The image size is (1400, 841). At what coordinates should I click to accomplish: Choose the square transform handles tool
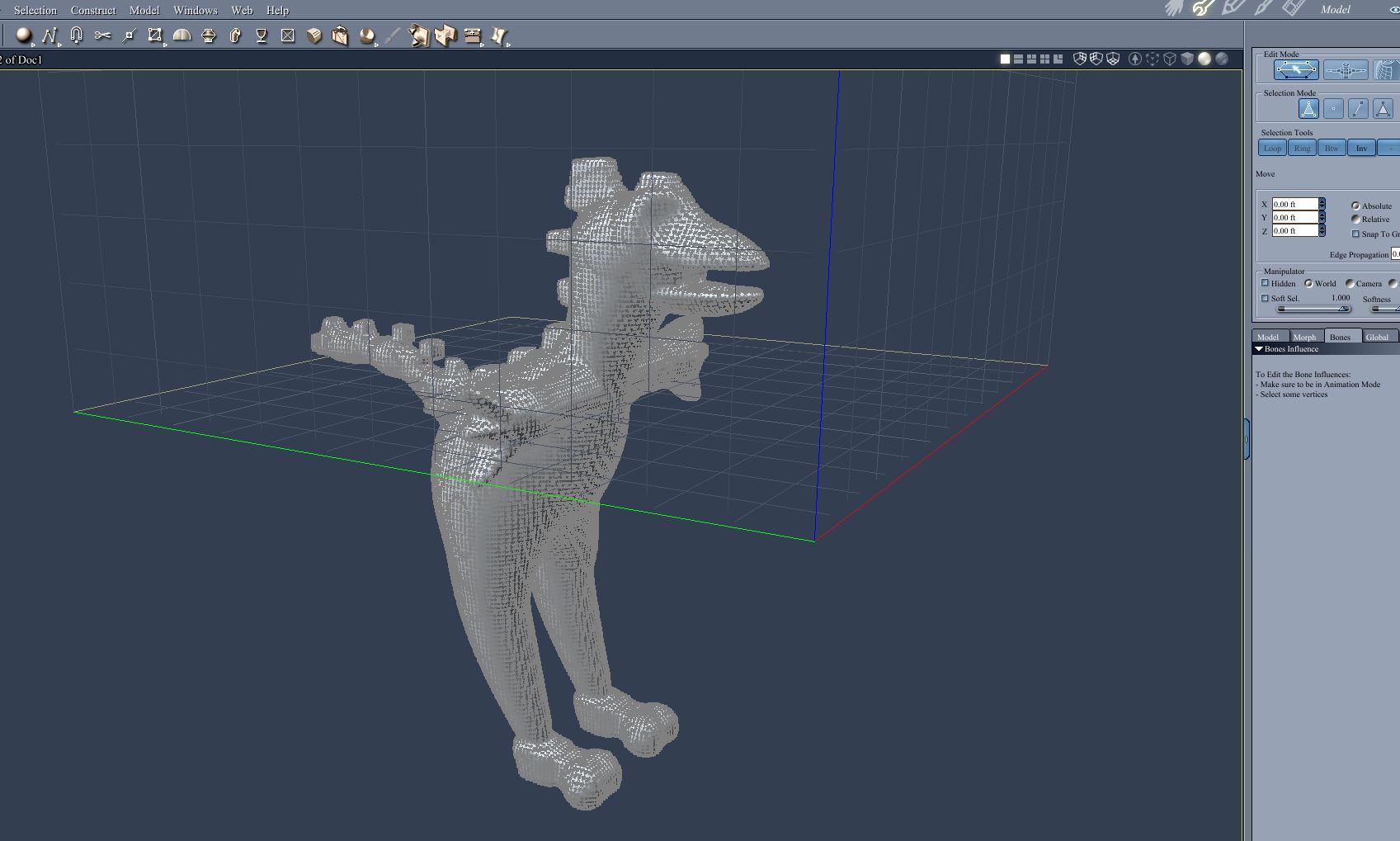click(155, 35)
